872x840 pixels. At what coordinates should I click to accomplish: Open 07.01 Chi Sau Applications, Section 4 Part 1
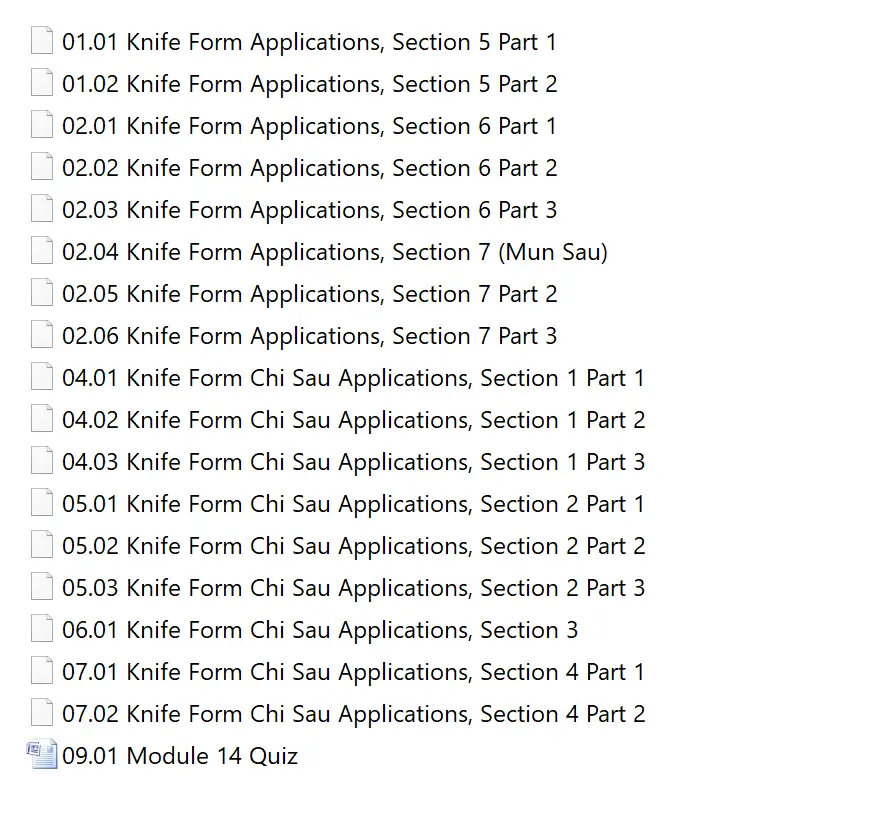[x=353, y=672]
